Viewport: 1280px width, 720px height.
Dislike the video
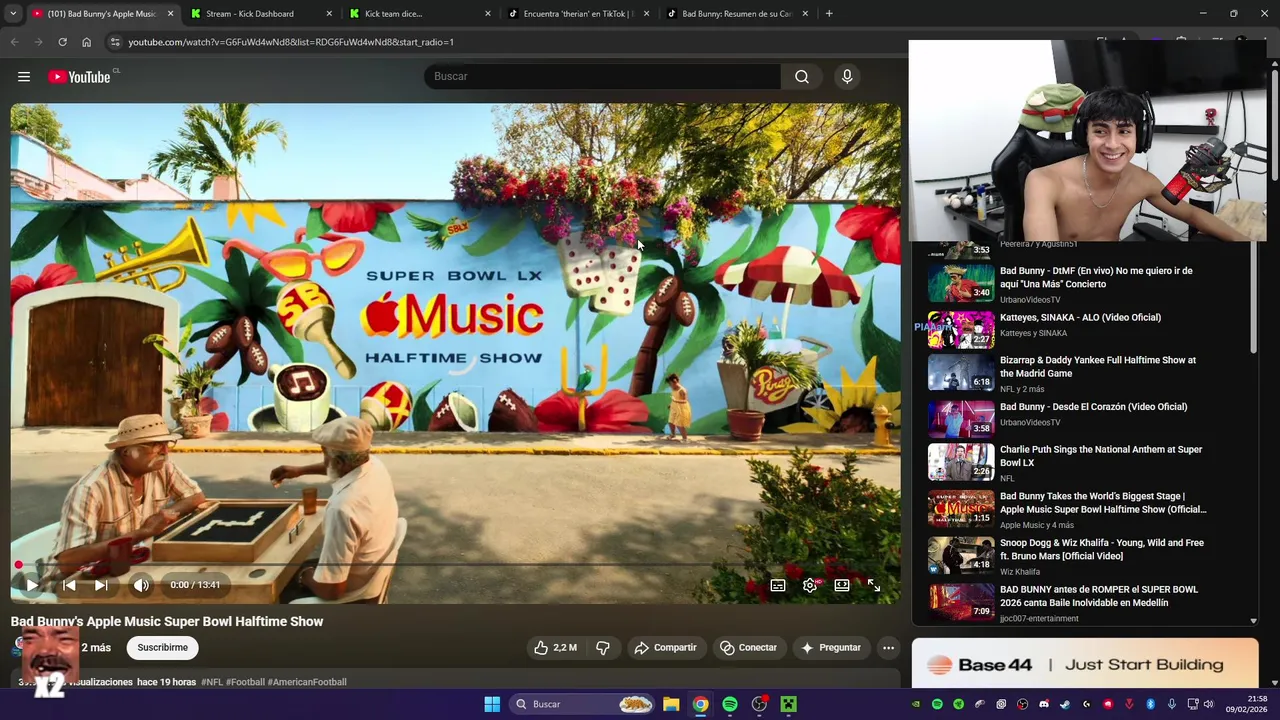(x=602, y=647)
